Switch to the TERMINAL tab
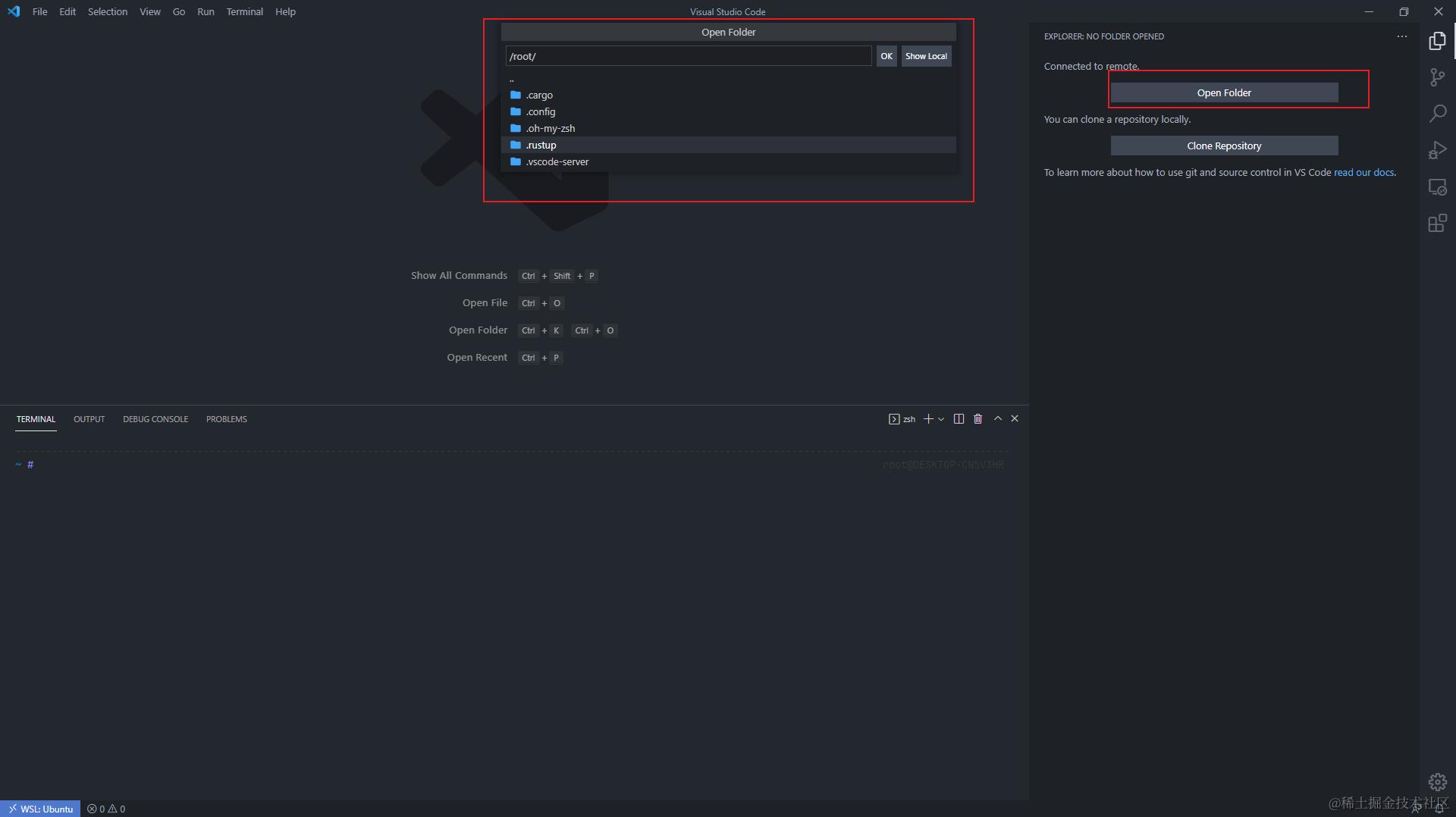This screenshot has width=1456, height=817. click(x=36, y=419)
